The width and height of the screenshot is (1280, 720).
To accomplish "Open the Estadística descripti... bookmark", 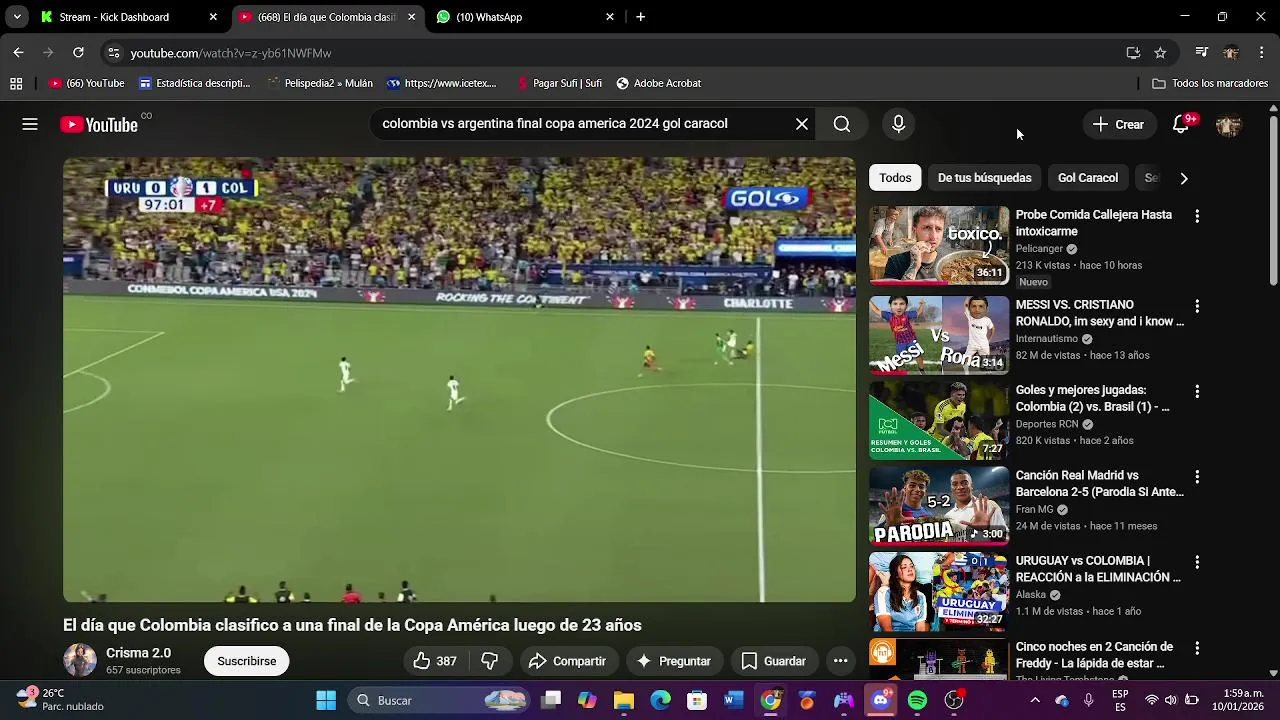I will point(195,83).
